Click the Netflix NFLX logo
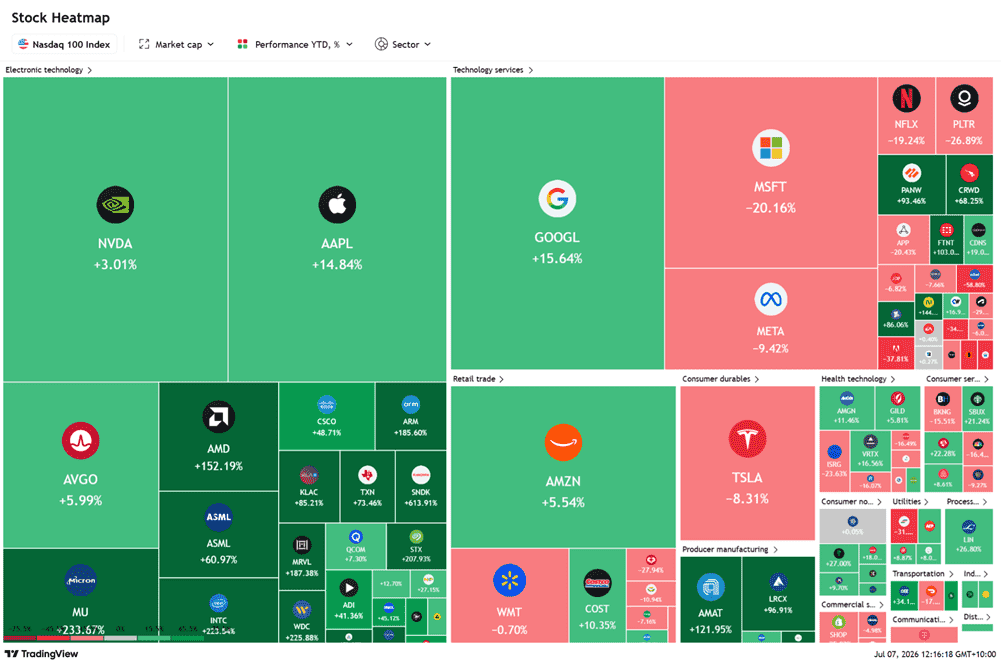The width and height of the screenshot is (1001, 666). [x=906, y=98]
